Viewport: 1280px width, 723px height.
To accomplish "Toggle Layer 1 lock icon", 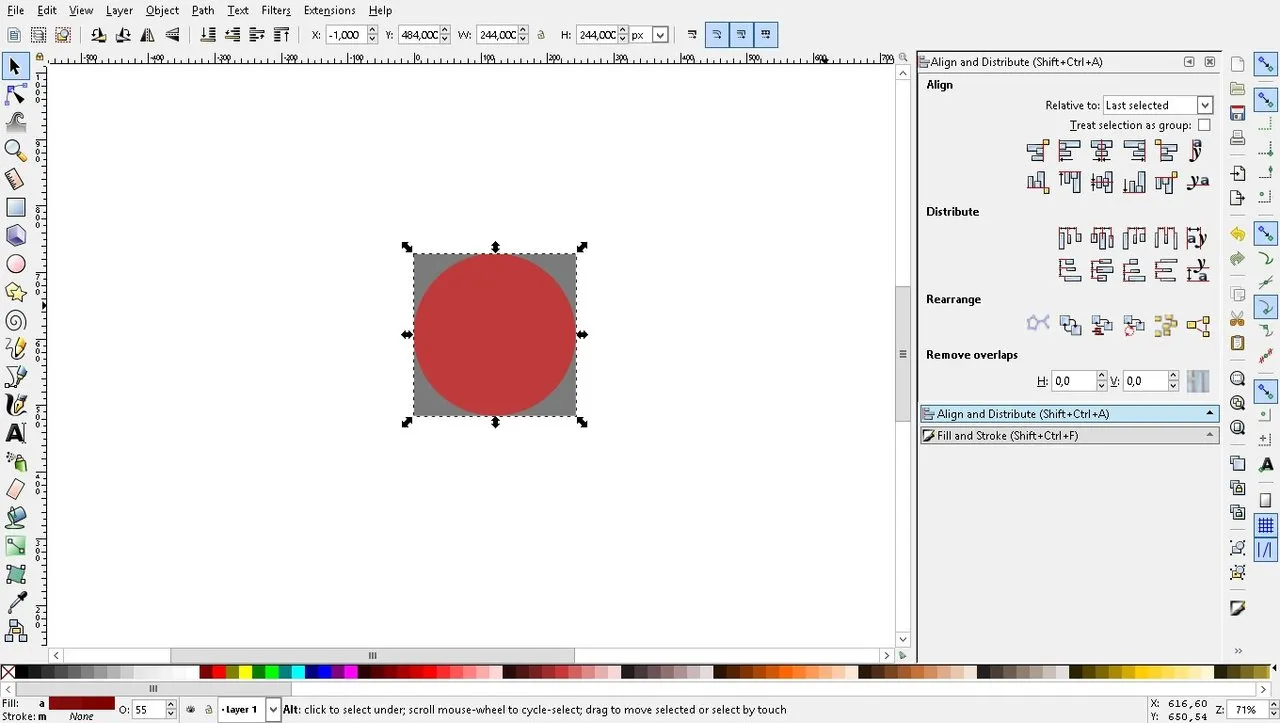I will [x=208, y=709].
